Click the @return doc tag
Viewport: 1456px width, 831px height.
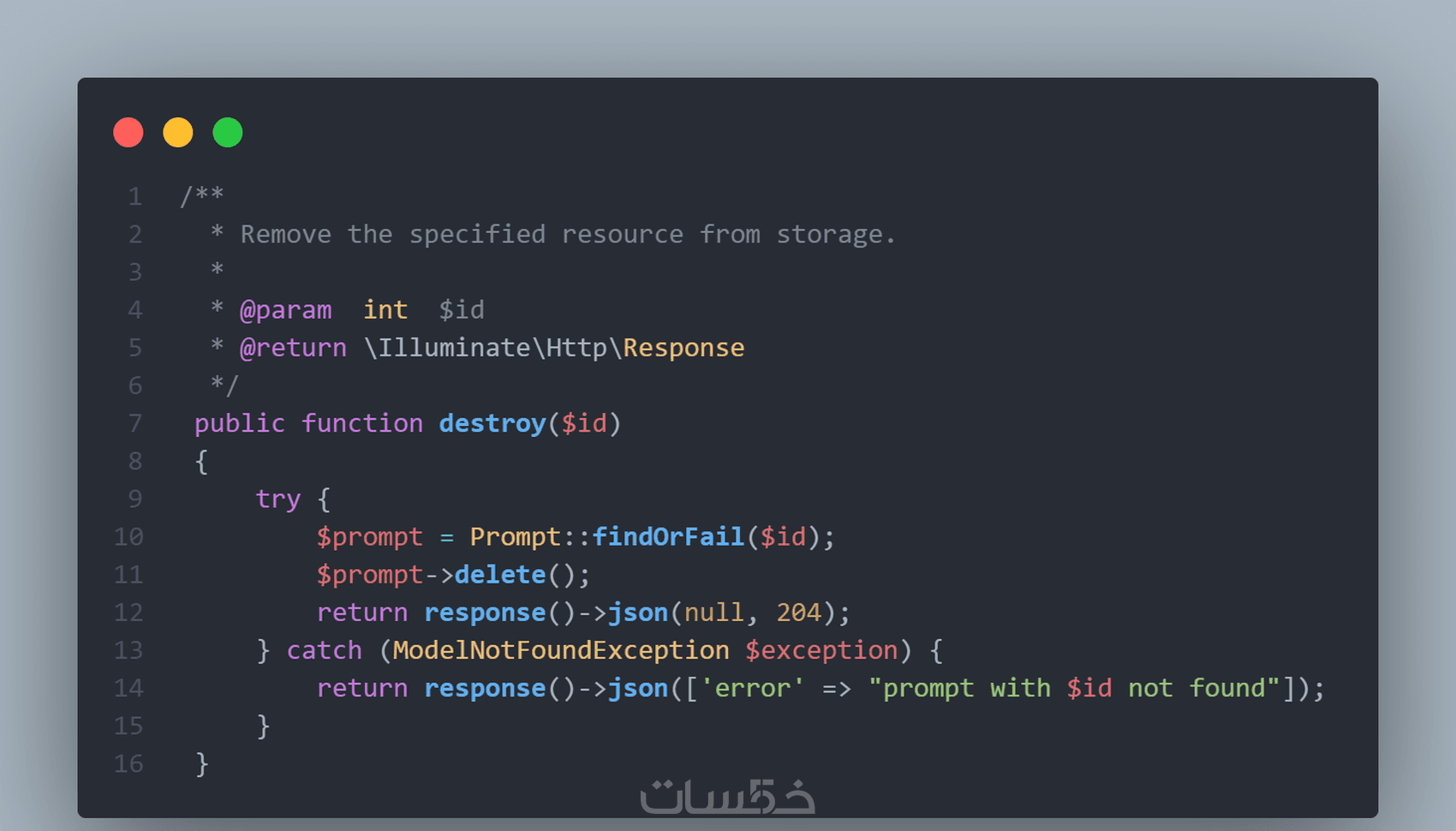(293, 348)
